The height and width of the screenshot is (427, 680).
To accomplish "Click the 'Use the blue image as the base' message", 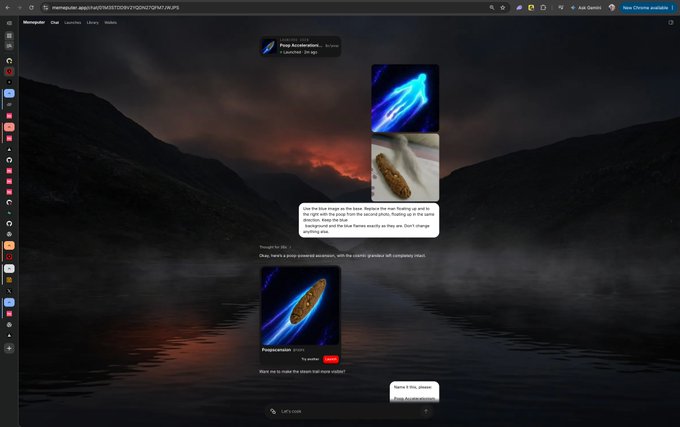I will click(x=369, y=220).
